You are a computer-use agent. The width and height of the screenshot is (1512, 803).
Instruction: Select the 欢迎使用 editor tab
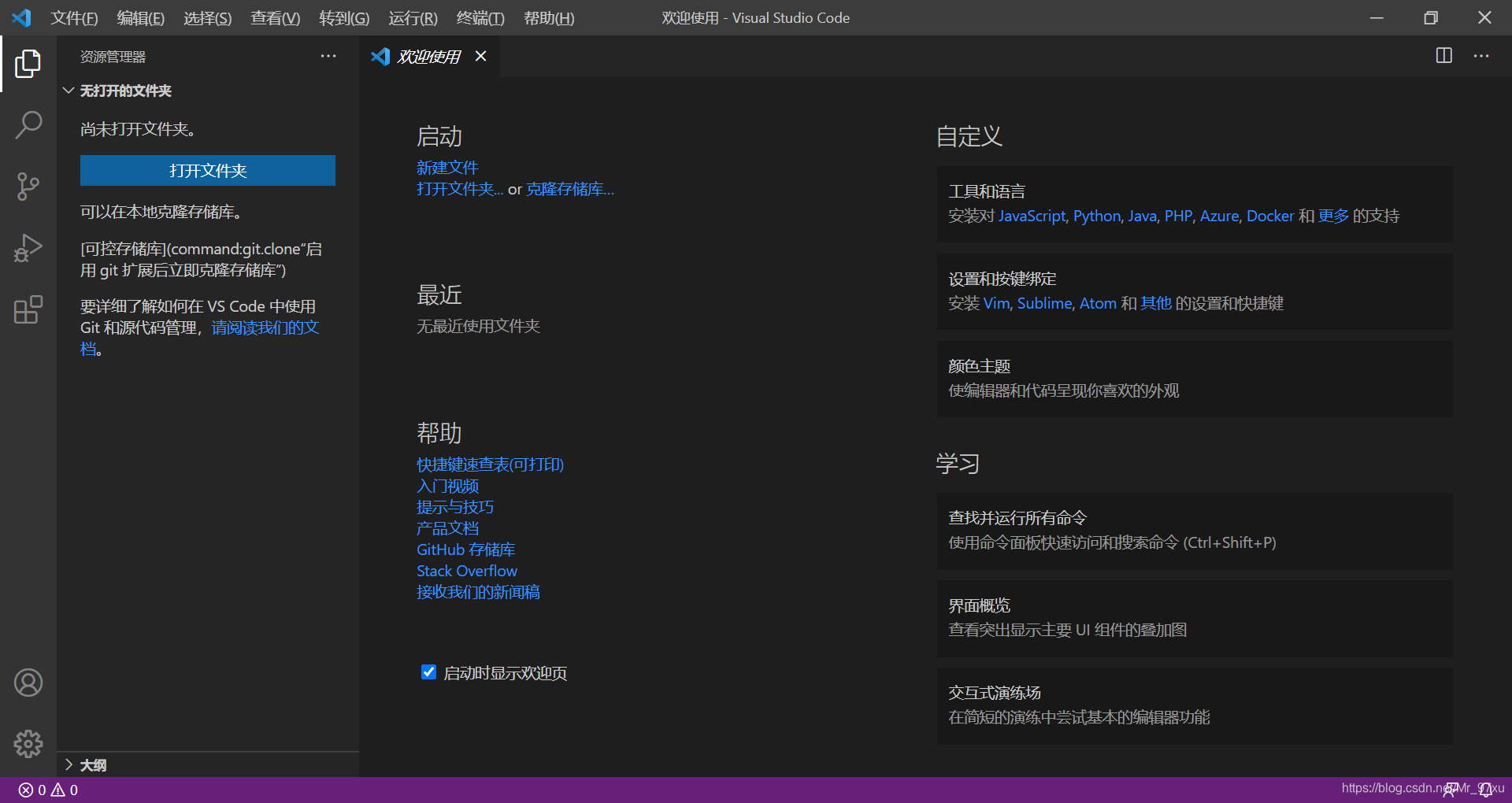pos(428,56)
